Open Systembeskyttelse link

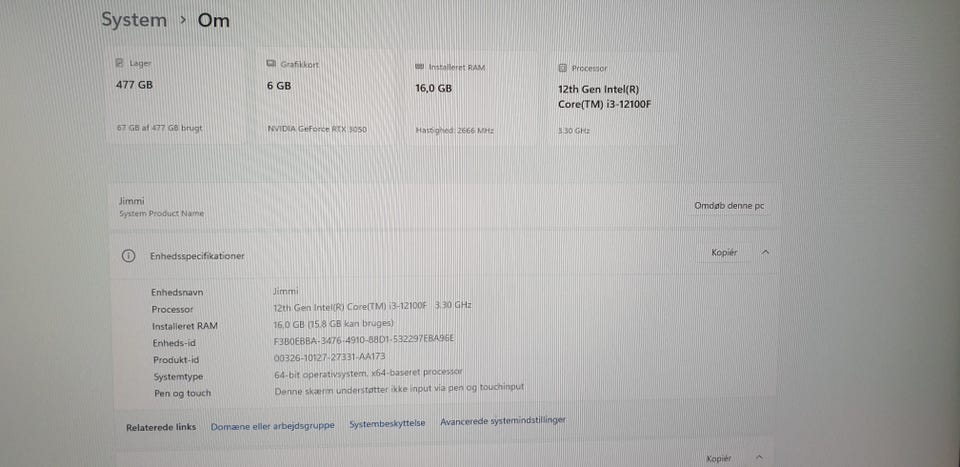(x=387, y=423)
